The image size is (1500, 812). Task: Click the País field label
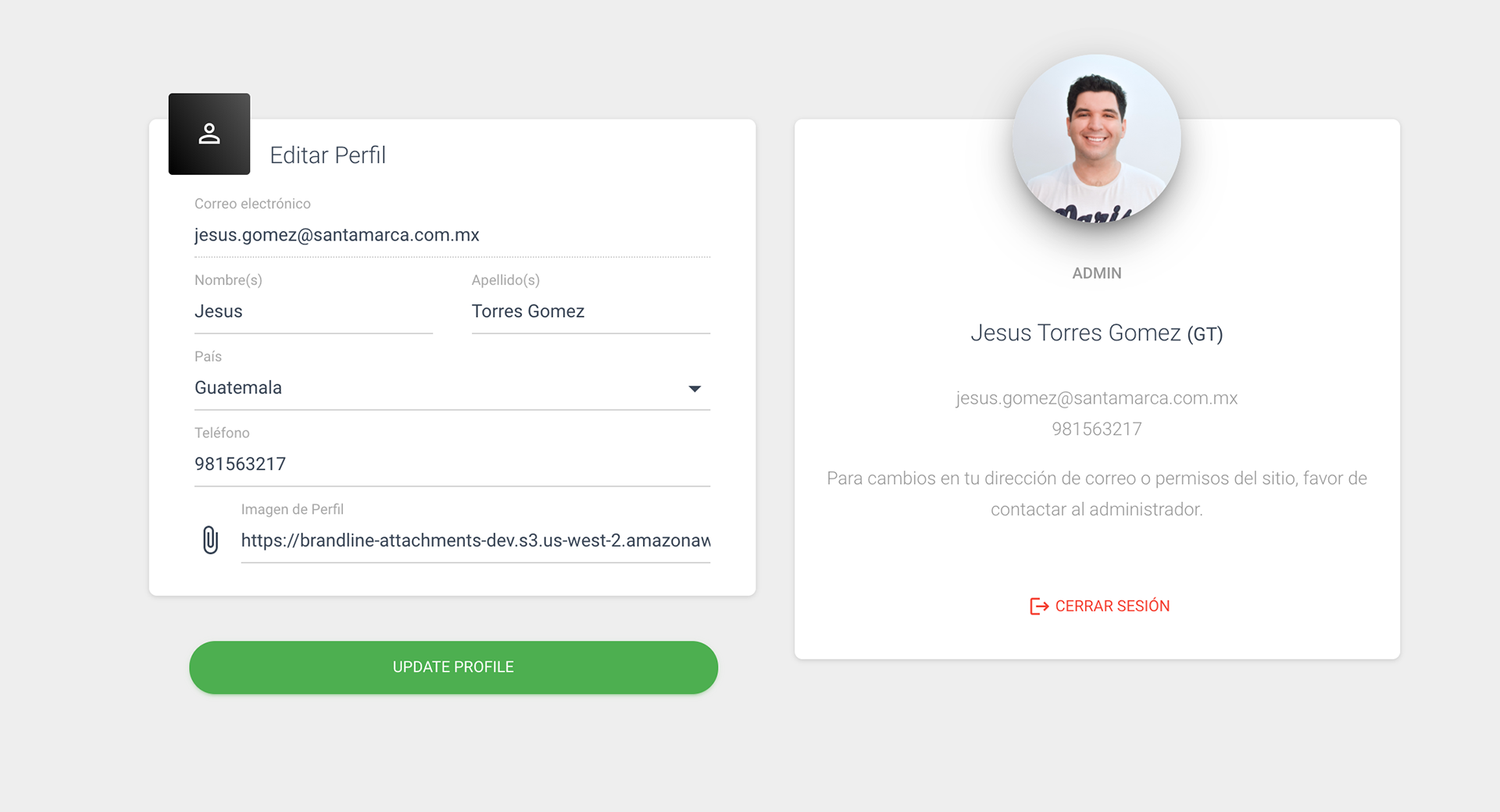click(208, 356)
